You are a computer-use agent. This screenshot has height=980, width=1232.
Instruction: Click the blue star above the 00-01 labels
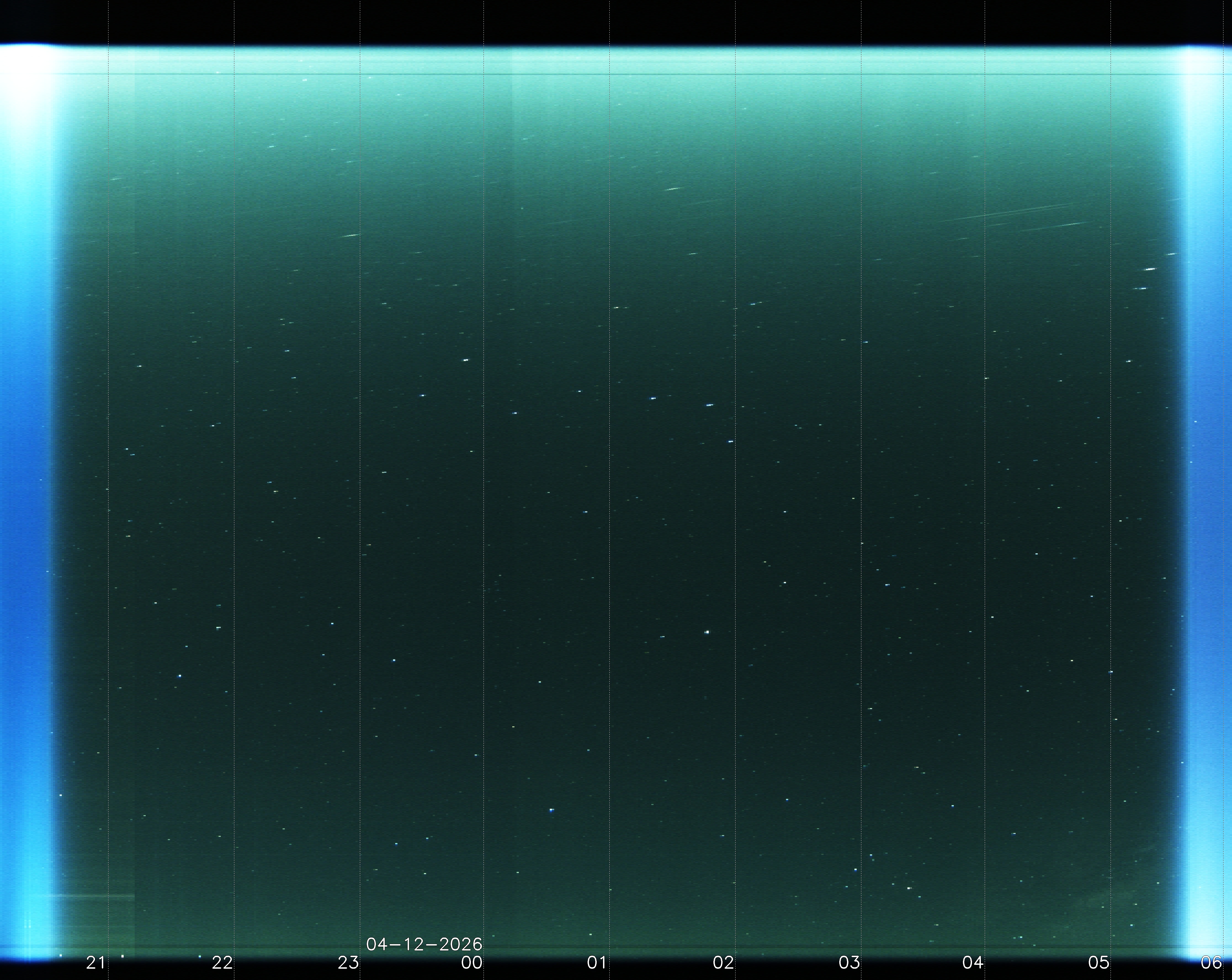click(x=551, y=810)
